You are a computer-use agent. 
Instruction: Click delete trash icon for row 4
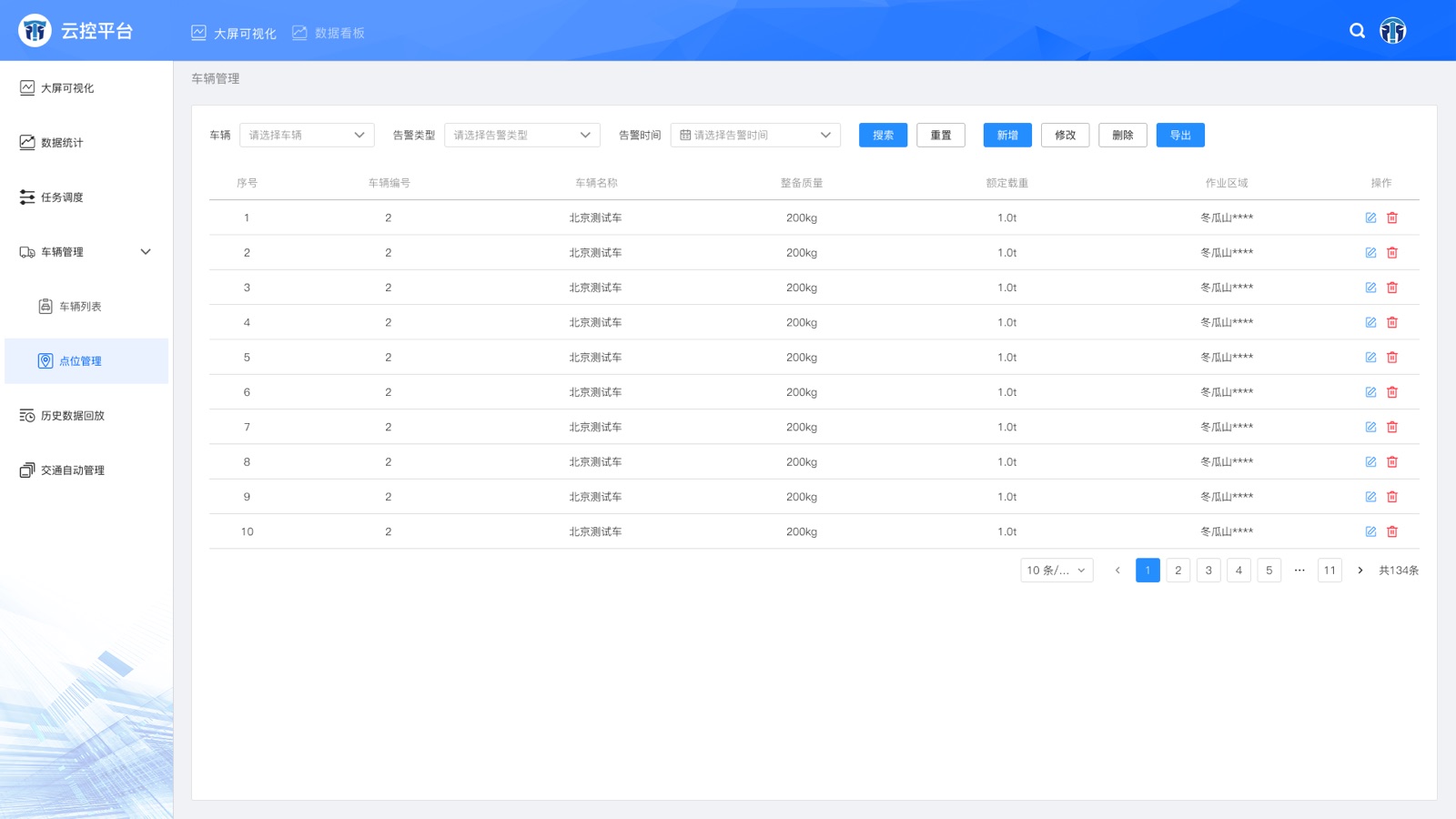1392,322
